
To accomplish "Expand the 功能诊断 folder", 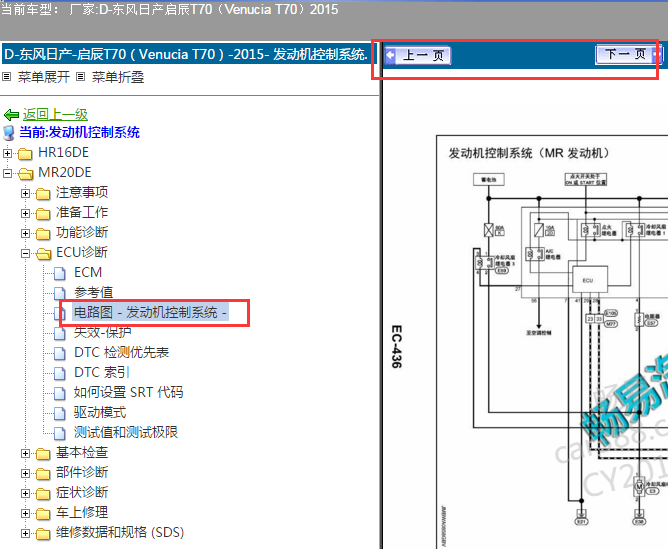I will point(26,233).
